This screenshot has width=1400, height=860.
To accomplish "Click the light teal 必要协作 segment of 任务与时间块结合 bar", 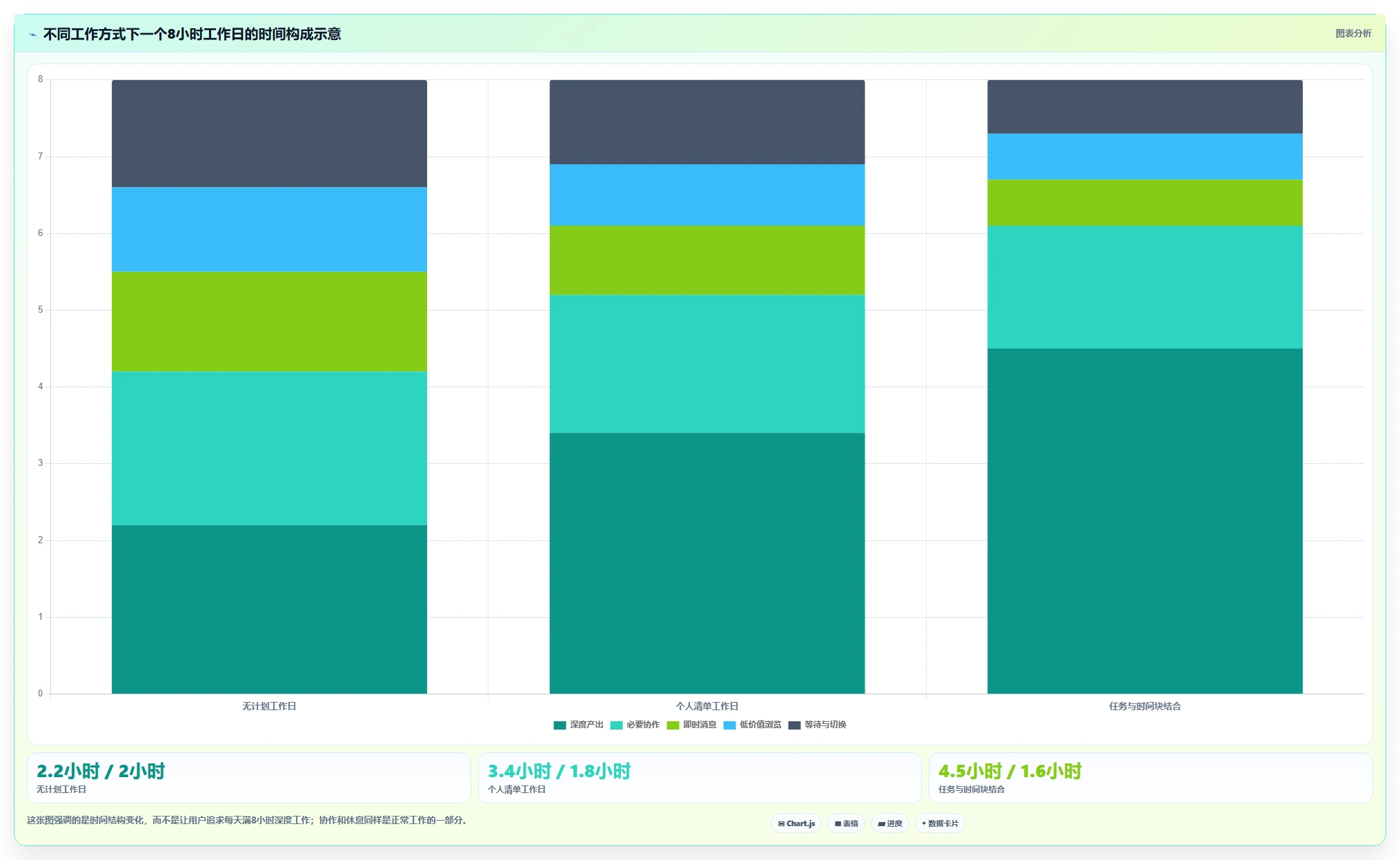I will (x=1145, y=287).
